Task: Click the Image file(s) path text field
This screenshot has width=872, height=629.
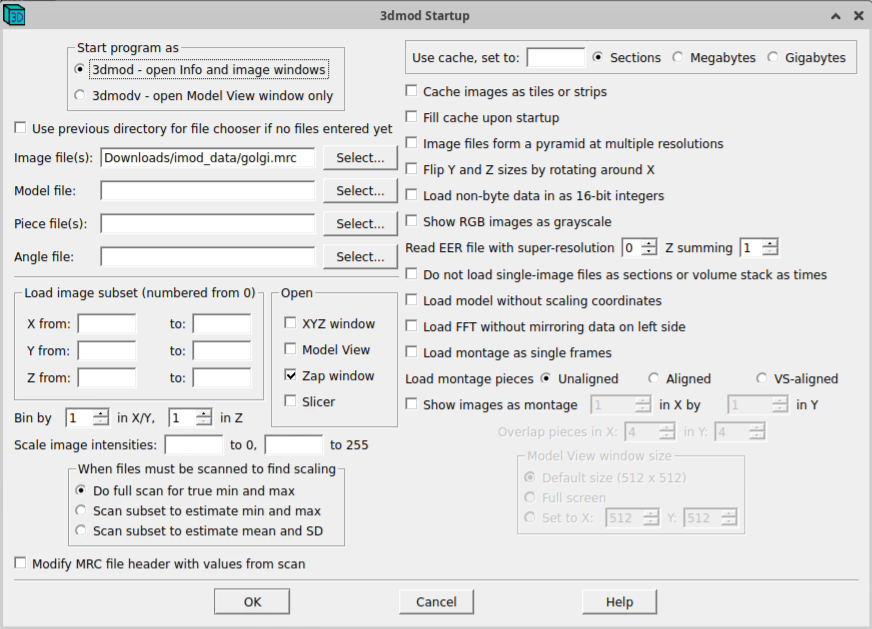Action: point(207,158)
